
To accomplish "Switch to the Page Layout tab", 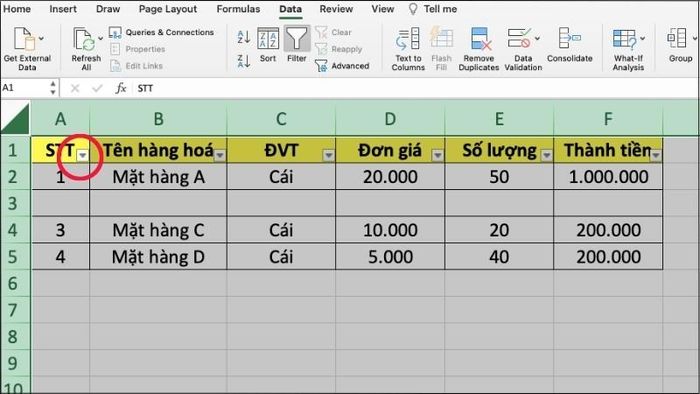I will (168, 9).
